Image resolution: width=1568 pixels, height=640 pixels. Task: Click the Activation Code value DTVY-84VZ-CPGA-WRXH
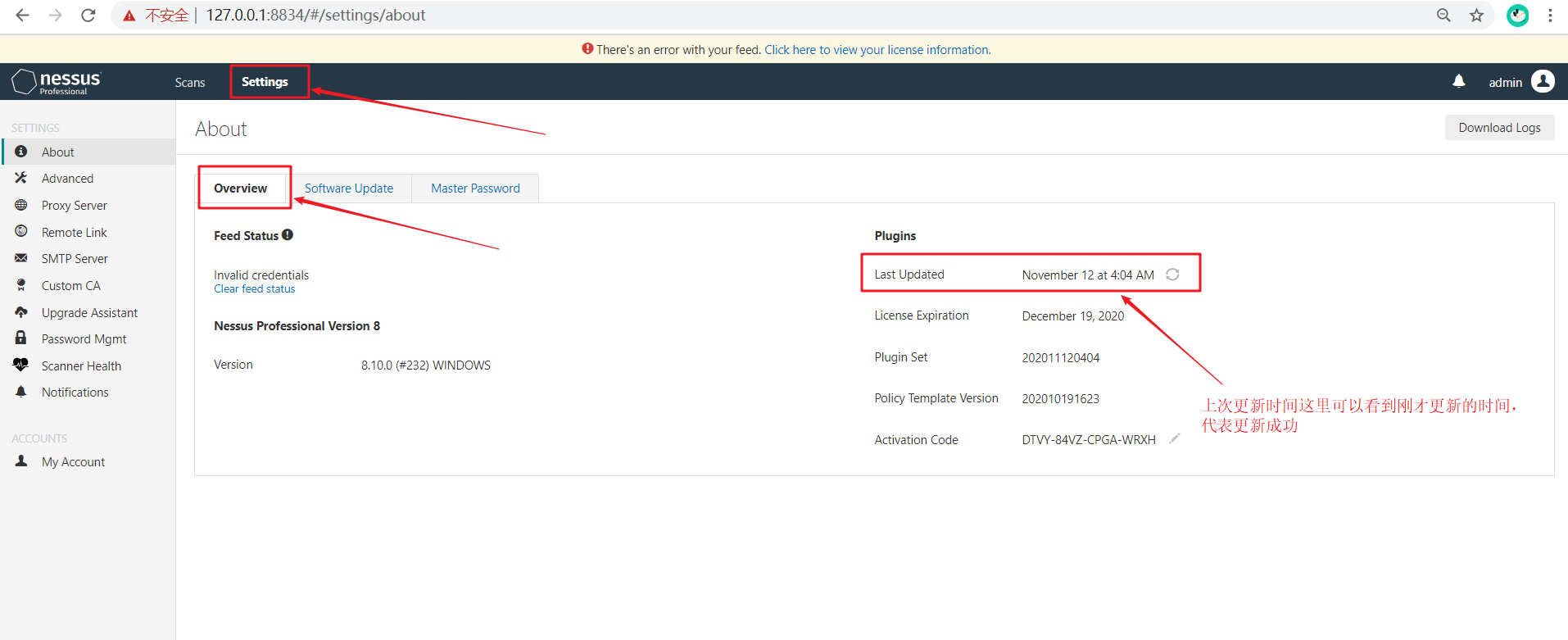click(1089, 440)
